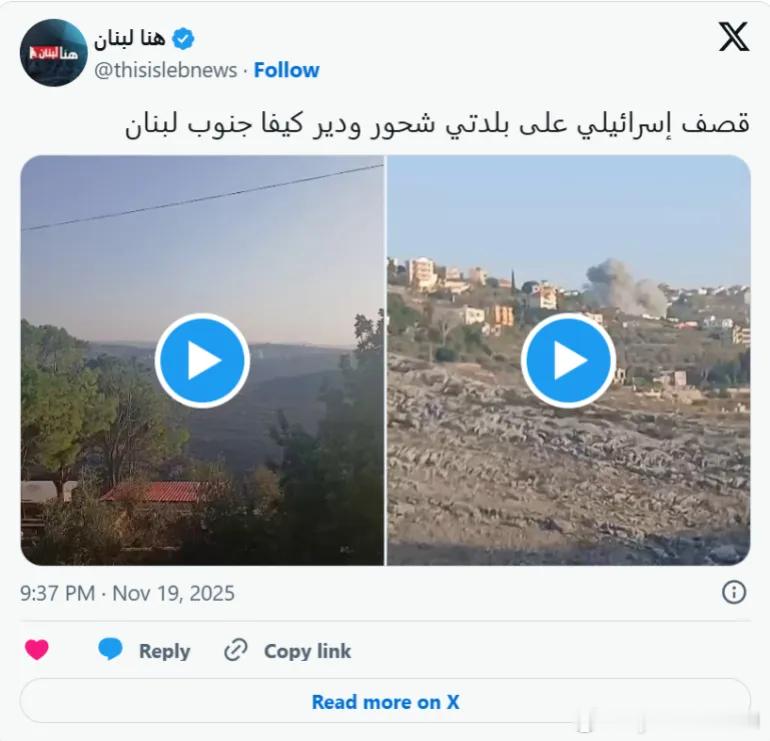Image resolution: width=770 pixels, height=741 pixels.
Task: Open the 9:37 PM Nov 19, 2025 timestamp
Action: click(127, 593)
